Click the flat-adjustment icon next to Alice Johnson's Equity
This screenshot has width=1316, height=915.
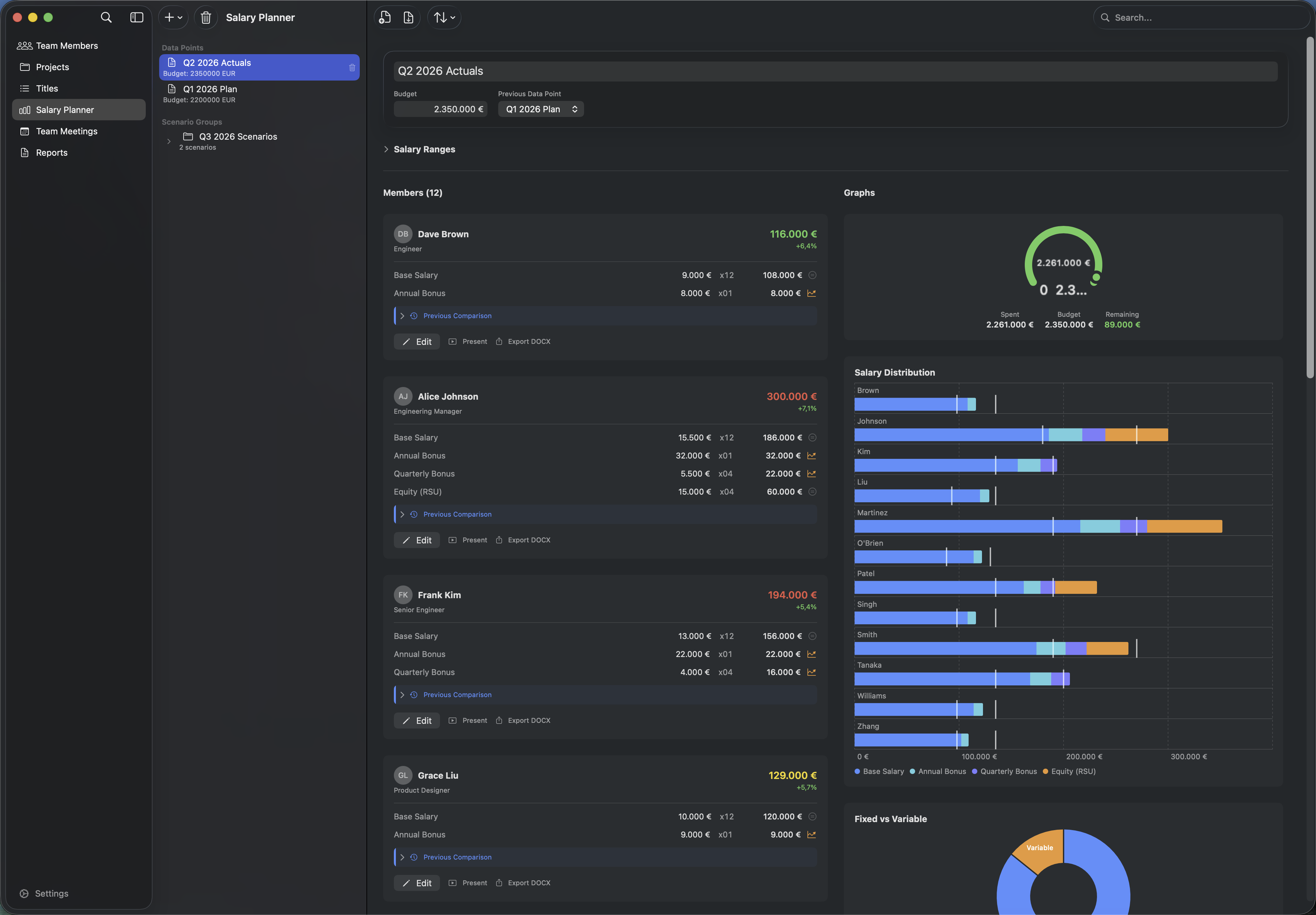(x=812, y=492)
